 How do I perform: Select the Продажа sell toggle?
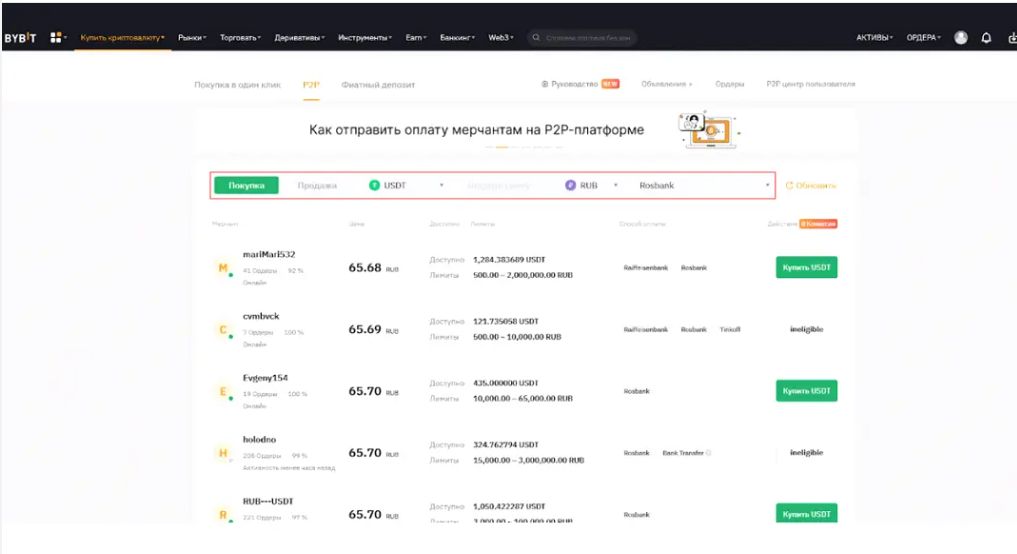317,186
